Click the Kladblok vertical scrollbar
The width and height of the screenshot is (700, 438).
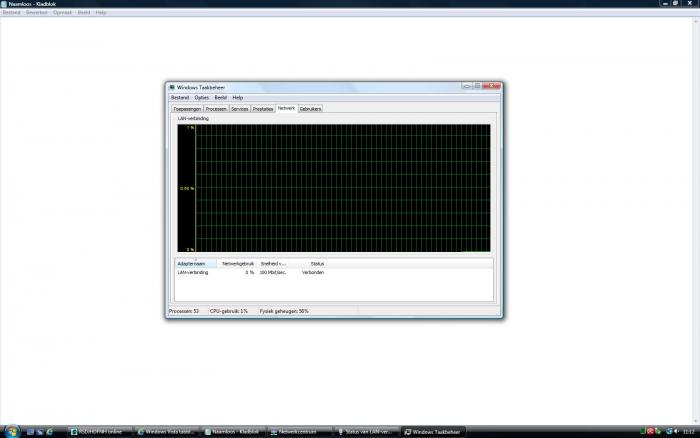click(x=696, y=220)
